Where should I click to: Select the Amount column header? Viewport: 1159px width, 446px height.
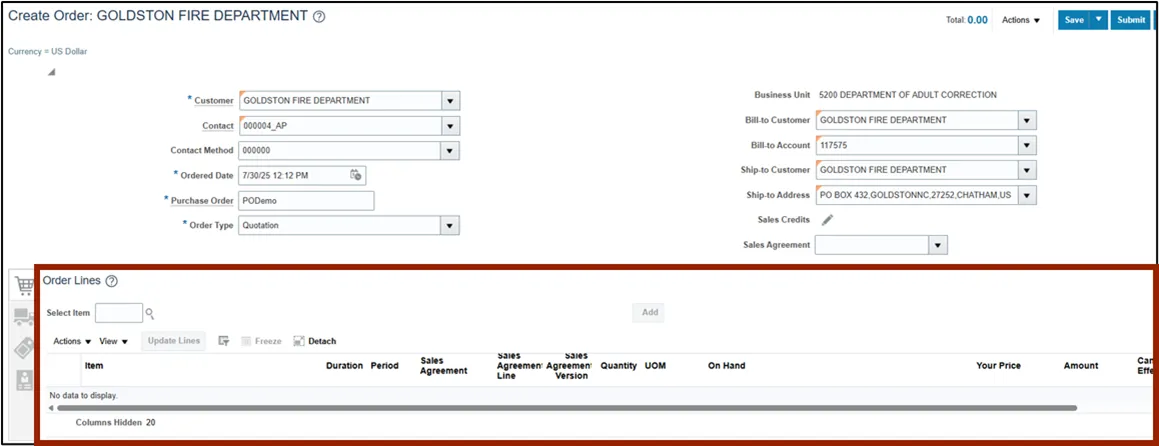[1081, 365]
